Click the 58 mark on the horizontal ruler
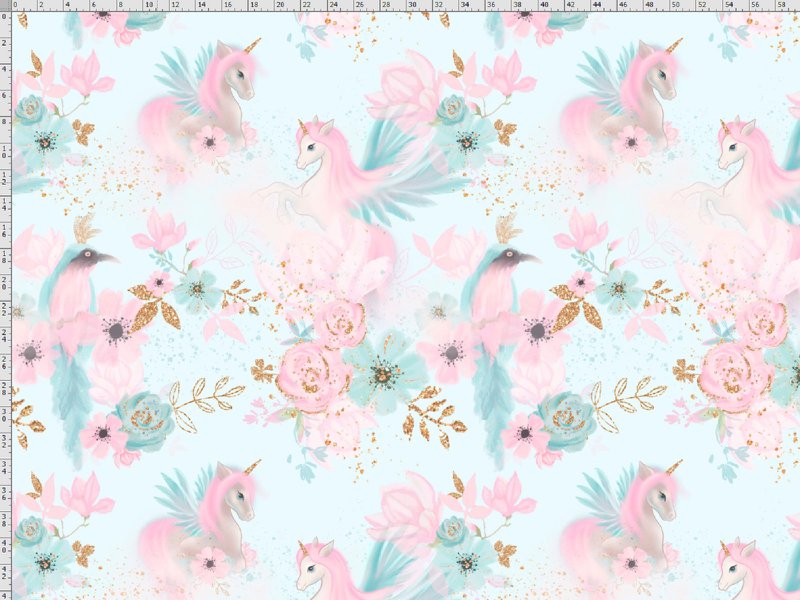Screen dimensions: 800x600 point(782,5)
